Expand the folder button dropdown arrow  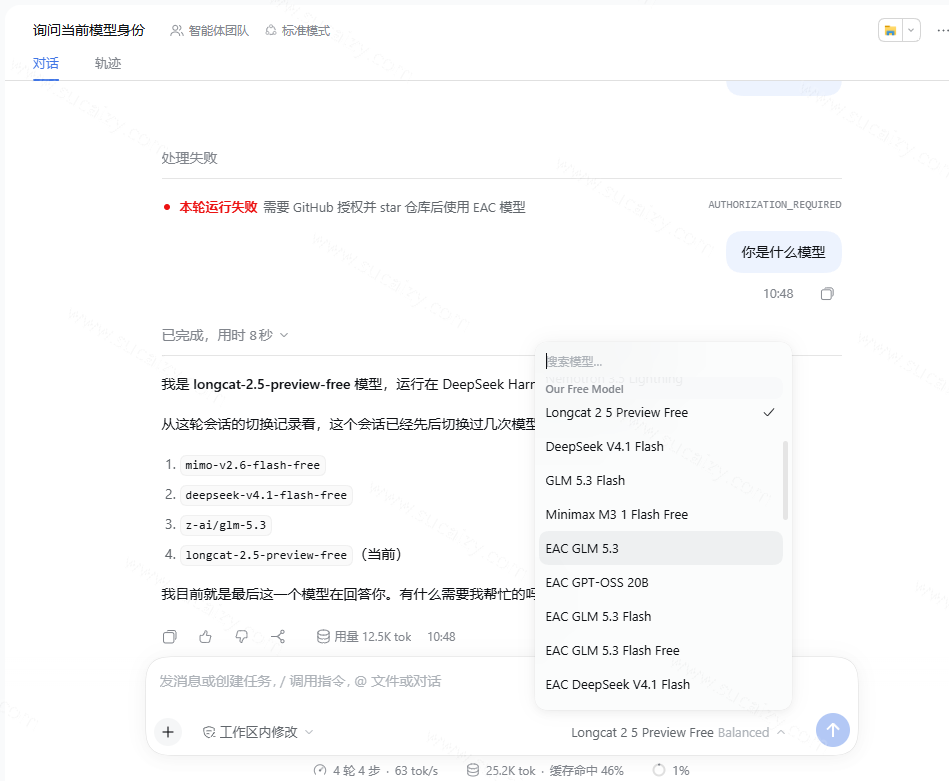[x=911, y=30]
